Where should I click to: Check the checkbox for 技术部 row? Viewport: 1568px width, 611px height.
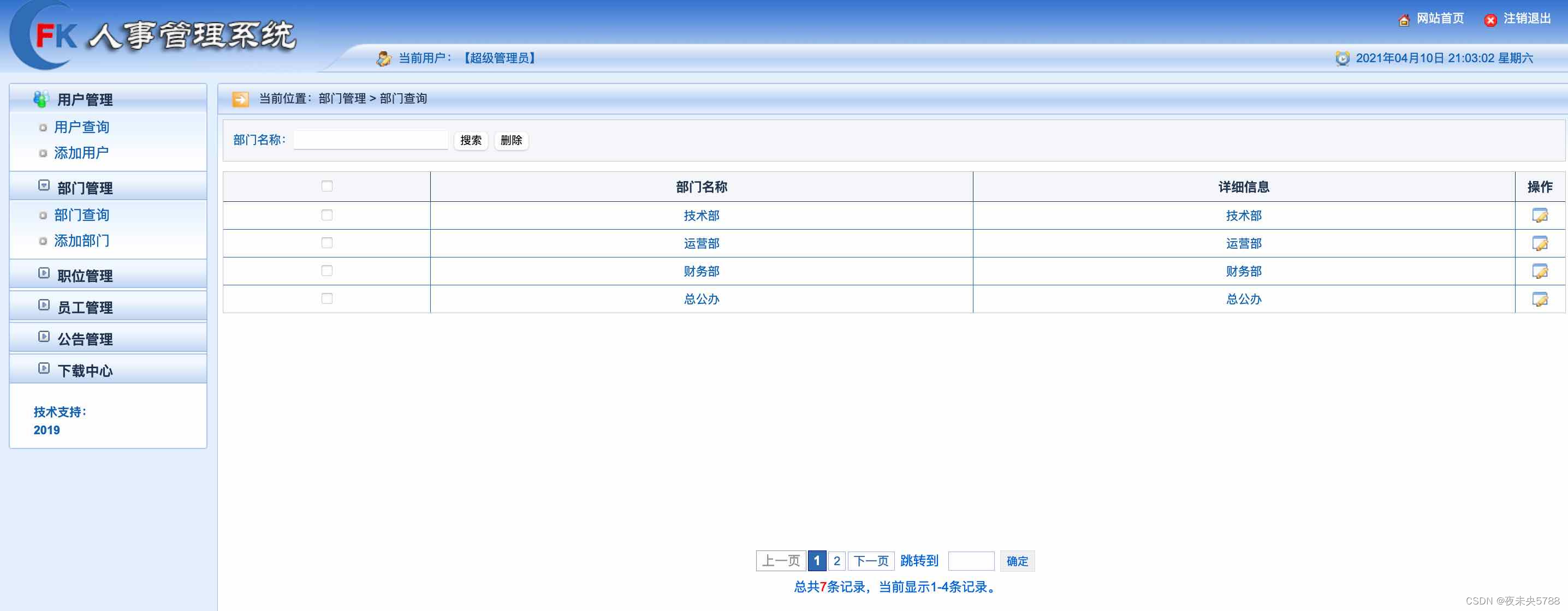327,215
